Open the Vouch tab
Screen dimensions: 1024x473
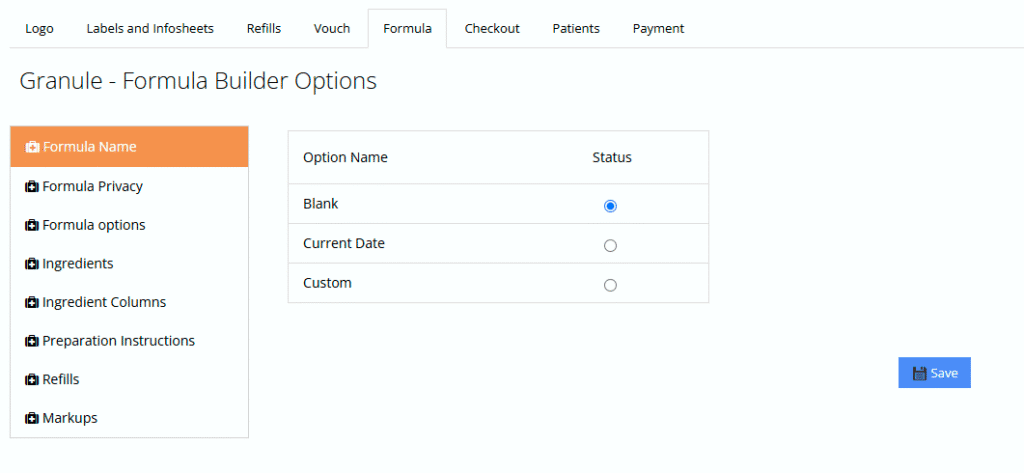pyautogui.click(x=332, y=29)
